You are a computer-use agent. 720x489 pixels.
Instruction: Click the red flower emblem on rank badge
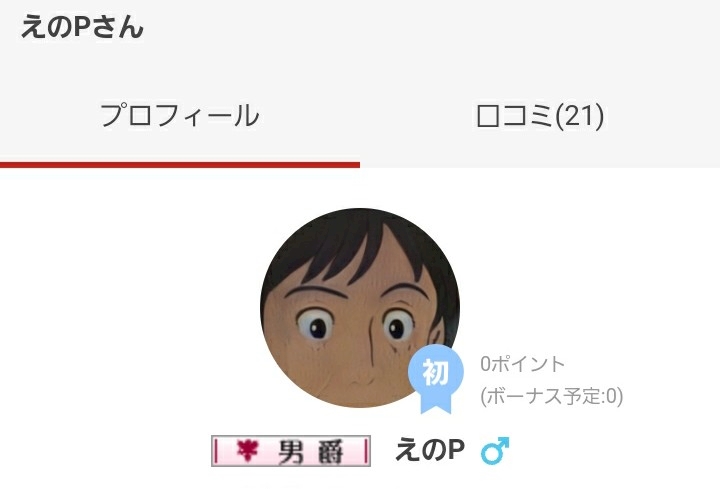pyautogui.click(x=248, y=450)
